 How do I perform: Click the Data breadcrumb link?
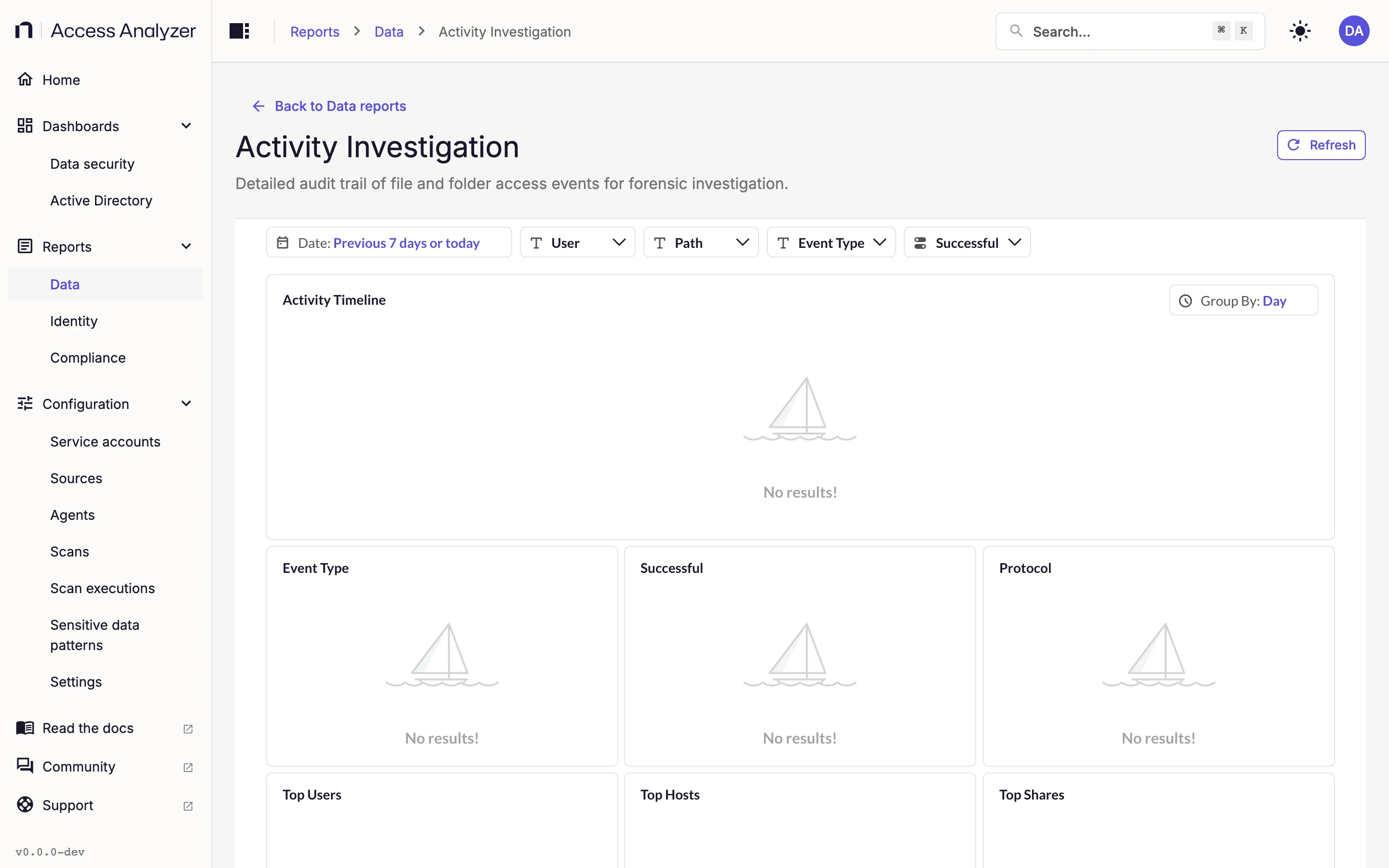click(389, 31)
